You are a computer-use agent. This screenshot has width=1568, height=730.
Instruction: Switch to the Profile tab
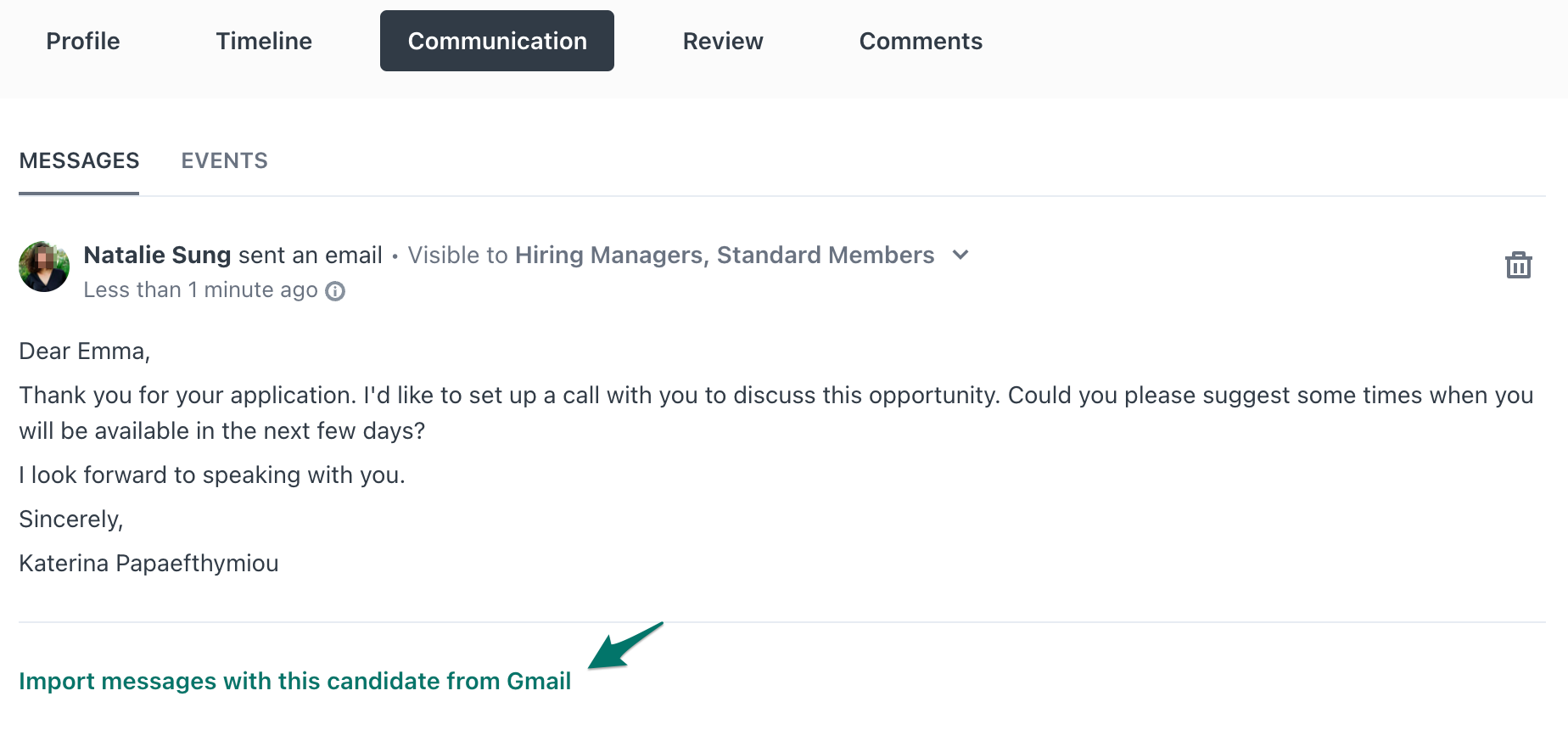pos(82,40)
